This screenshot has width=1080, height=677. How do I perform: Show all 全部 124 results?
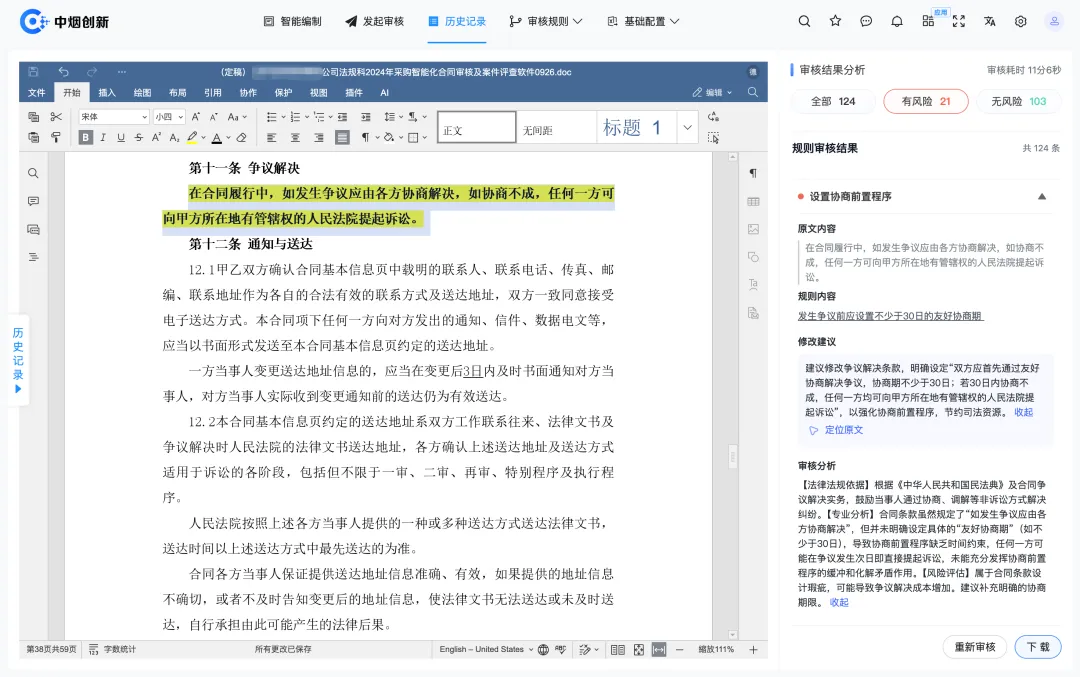(833, 101)
